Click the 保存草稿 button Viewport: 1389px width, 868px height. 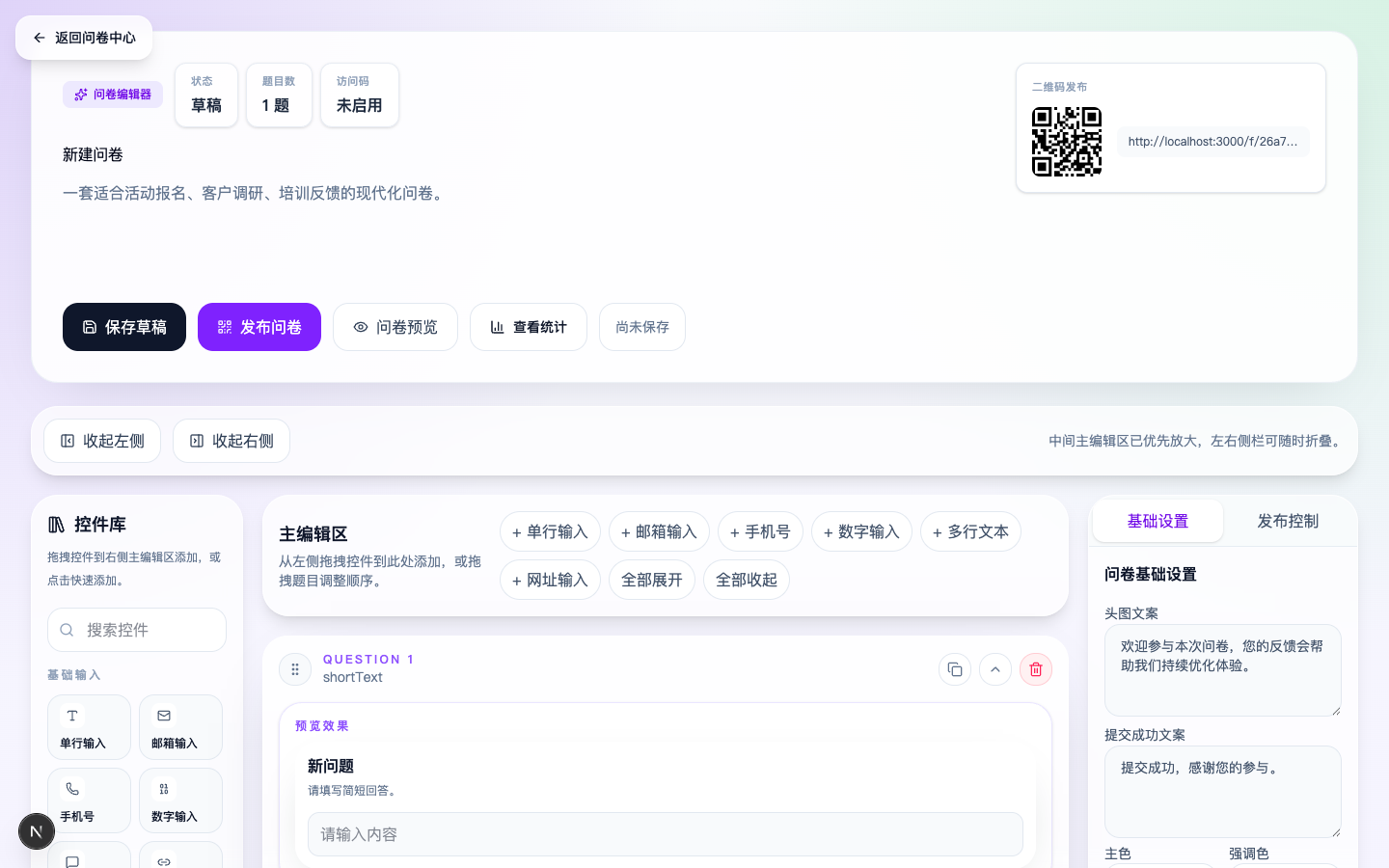tap(124, 327)
